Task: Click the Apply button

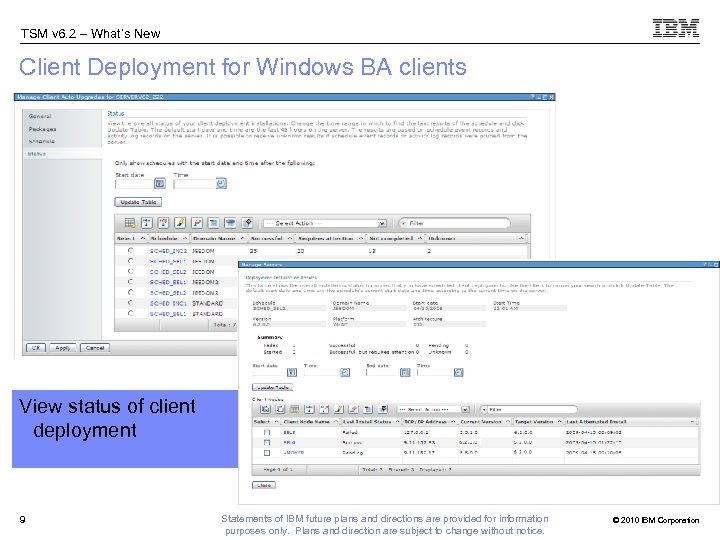Action: (x=62, y=348)
